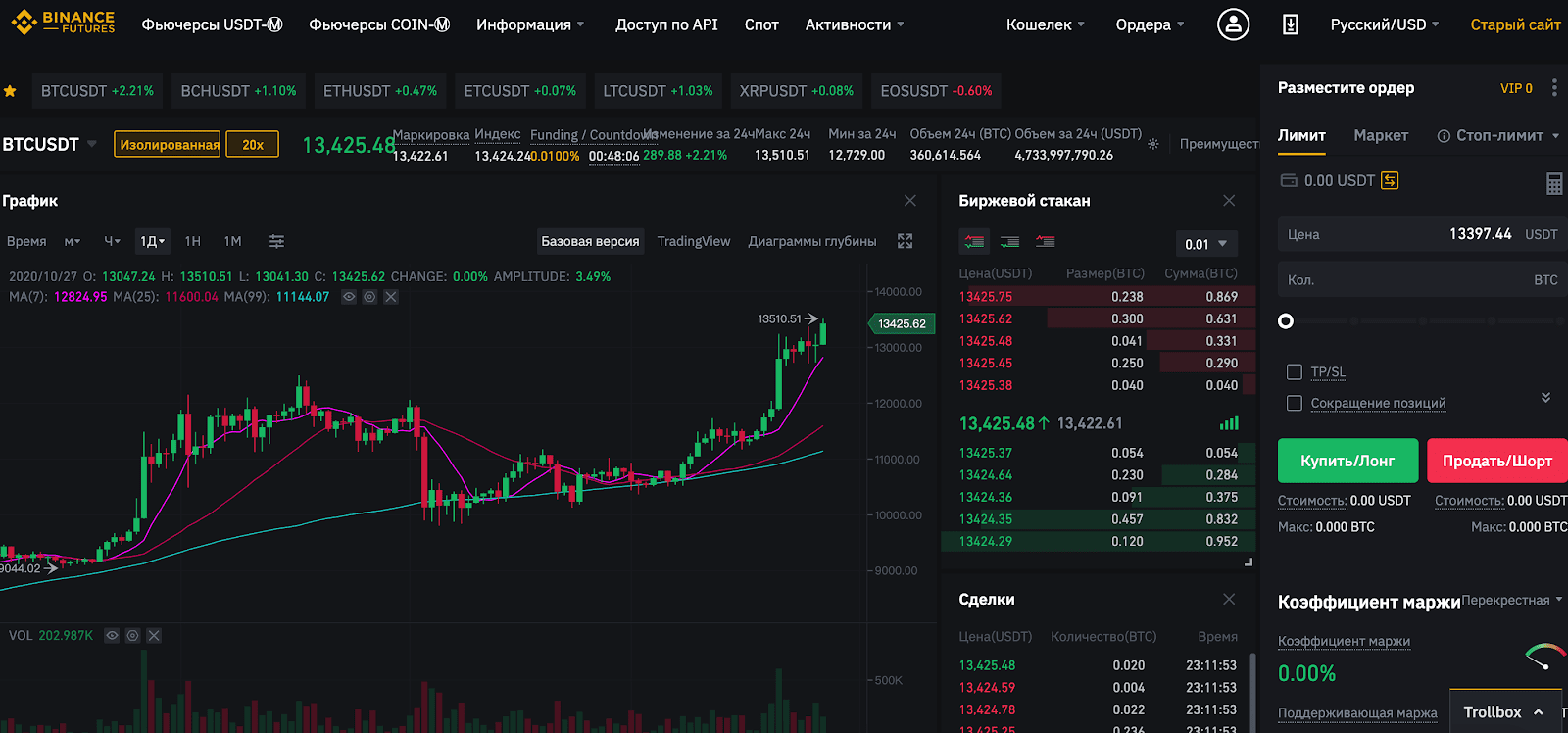1568x733 pixels.
Task: Open VOL indicator settings gear icon
Action: coord(133,636)
